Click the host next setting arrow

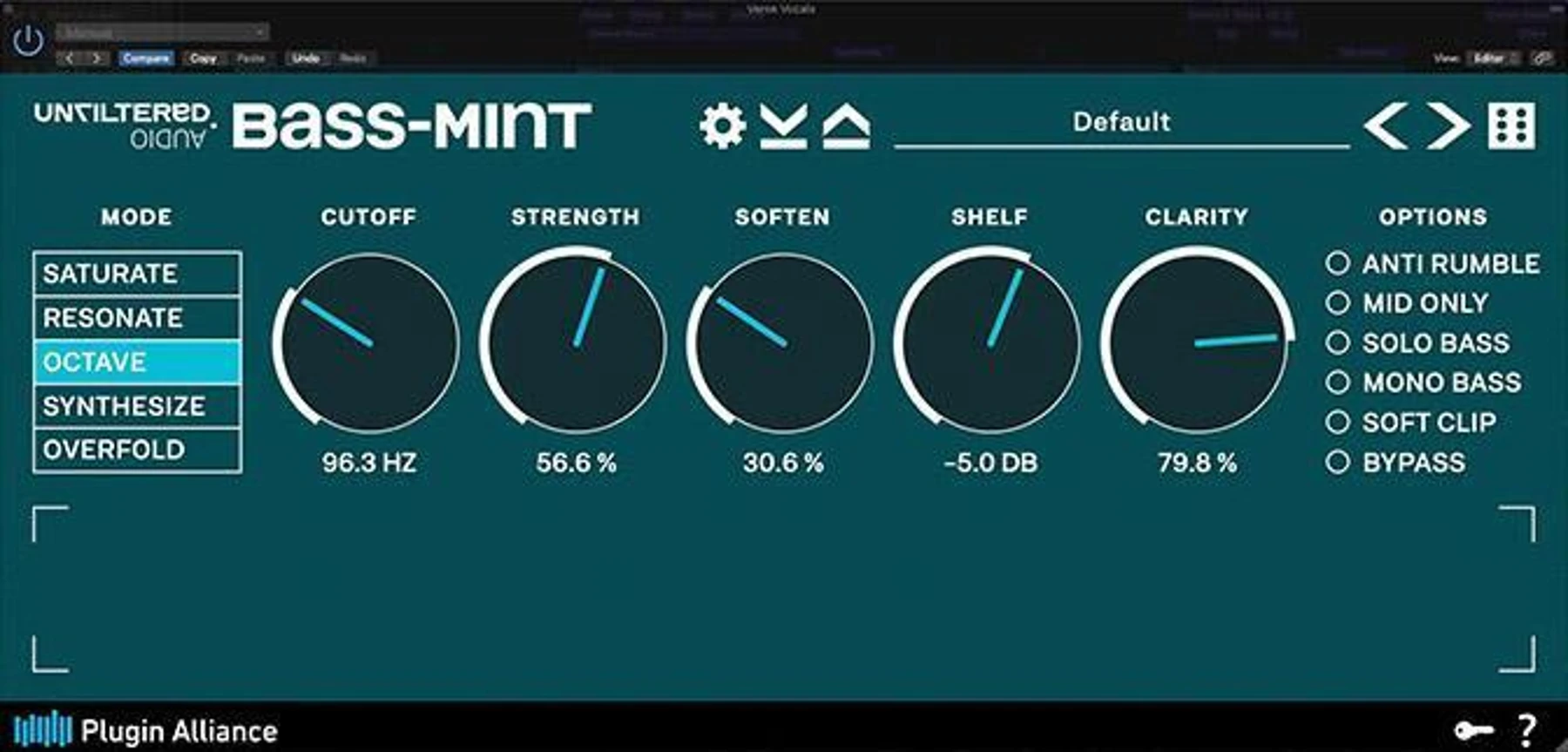tap(97, 58)
